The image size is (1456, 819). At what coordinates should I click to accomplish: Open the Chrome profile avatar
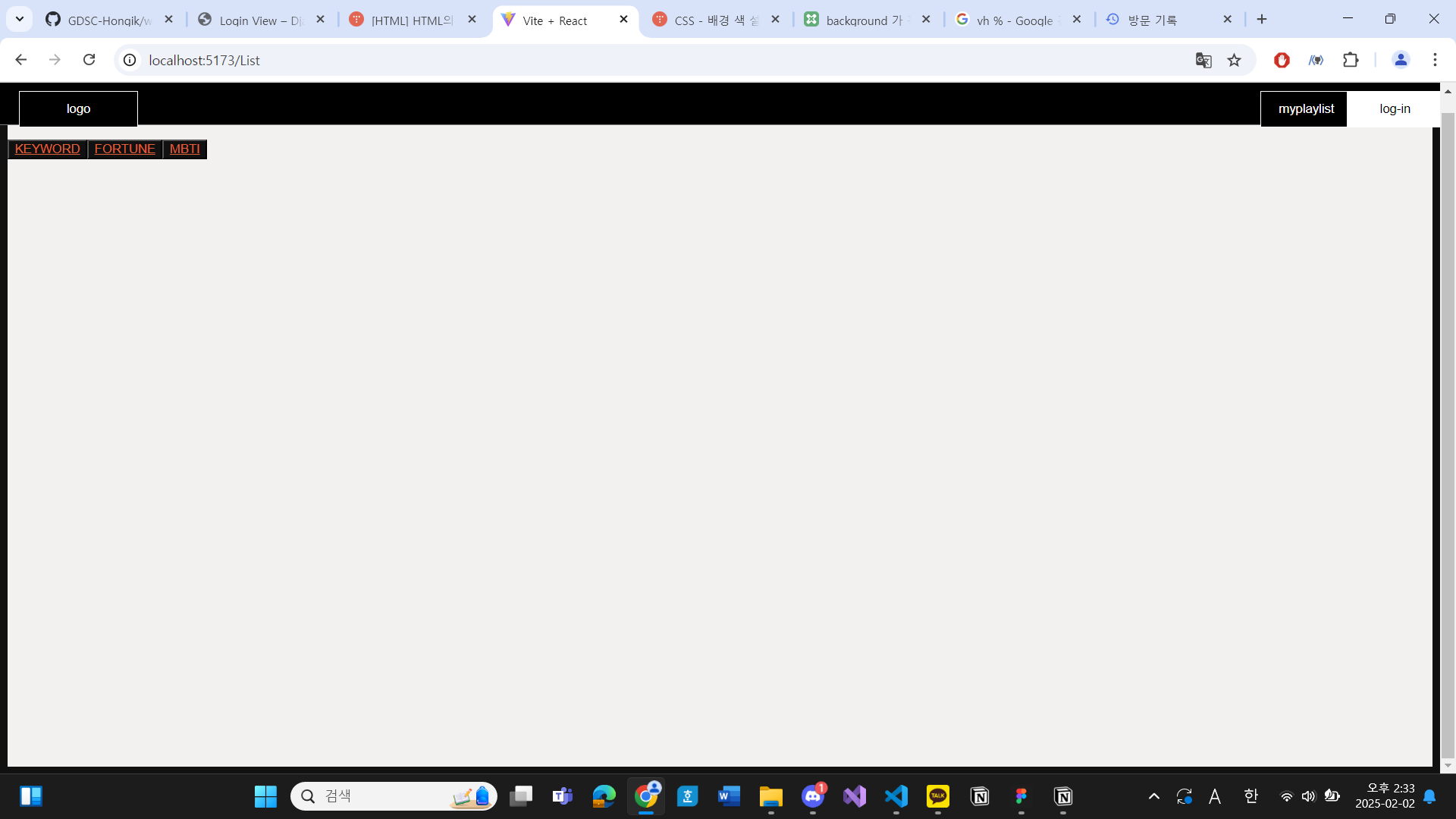(x=1401, y=60)
